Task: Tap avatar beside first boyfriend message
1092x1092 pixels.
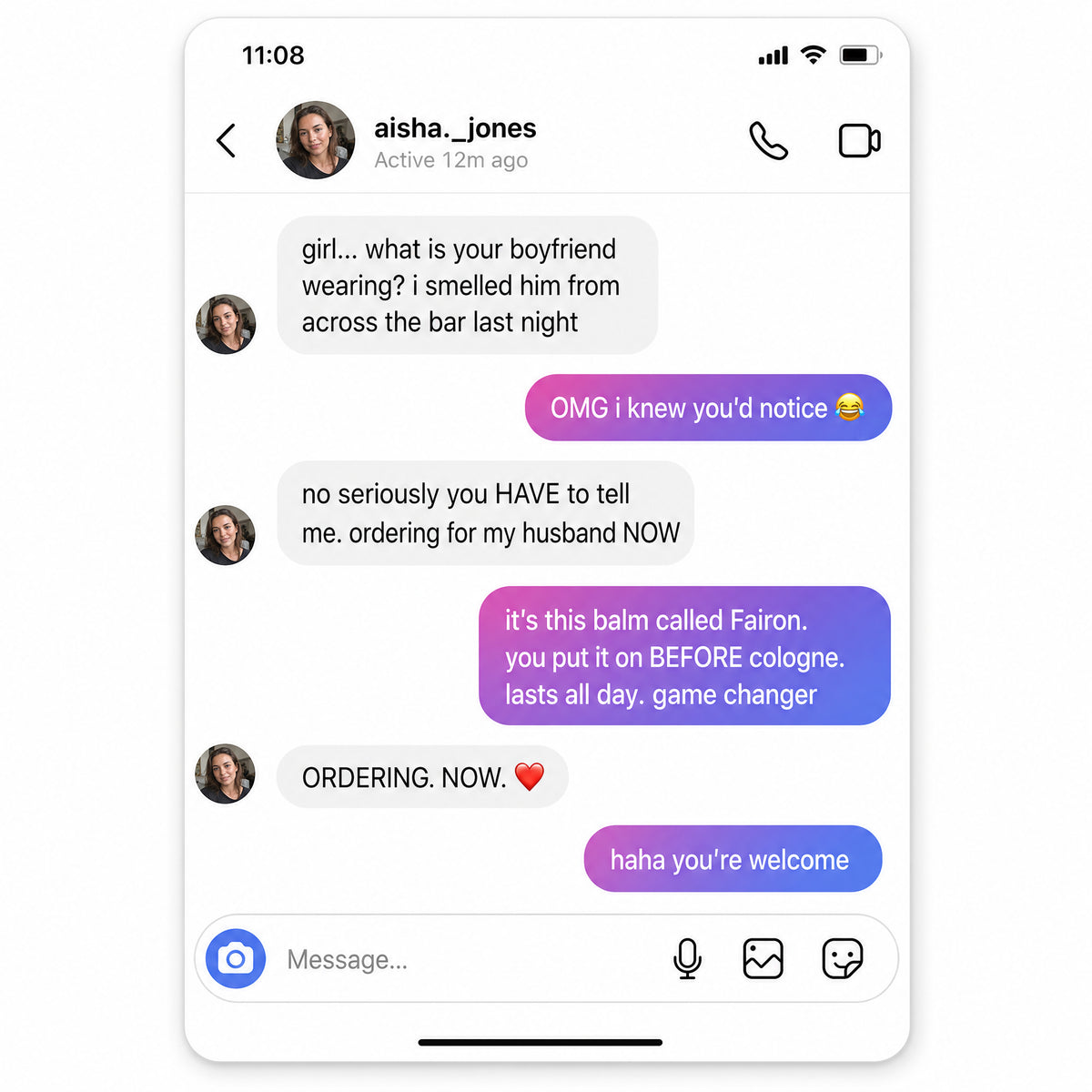Action: click(226, 324)
